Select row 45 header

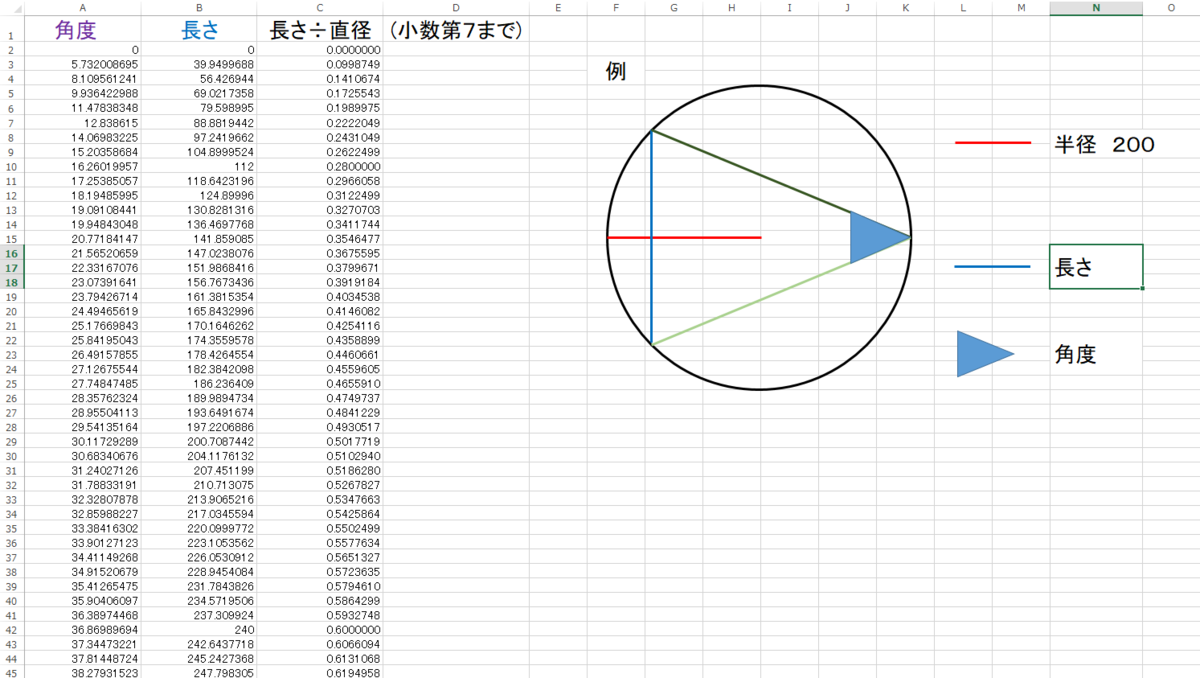click(11, 673)
